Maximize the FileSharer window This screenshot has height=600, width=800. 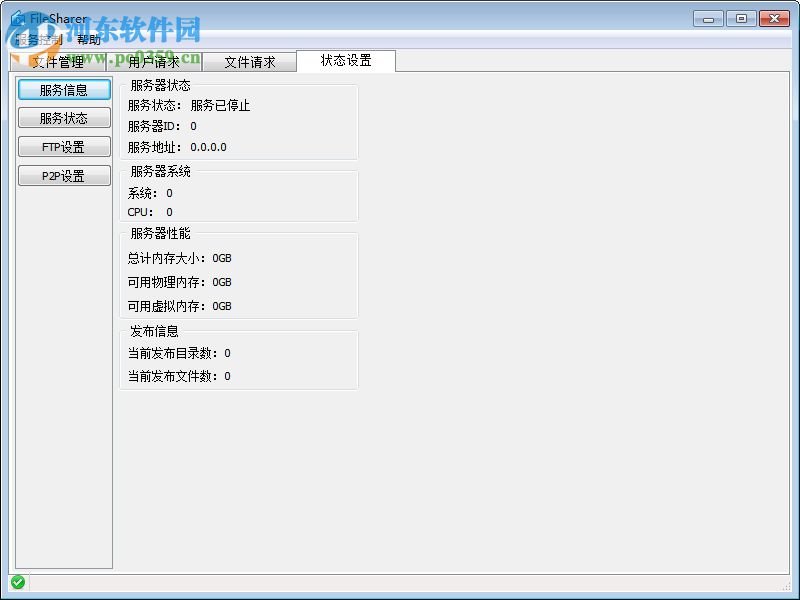point(741,17)
